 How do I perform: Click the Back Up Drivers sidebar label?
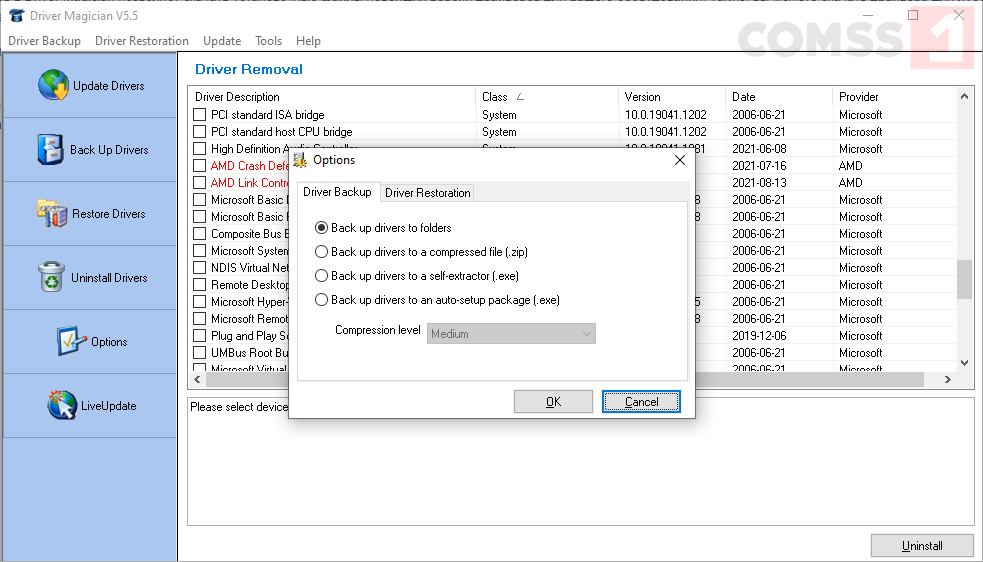pyautogui.click(x=109, y=150)
